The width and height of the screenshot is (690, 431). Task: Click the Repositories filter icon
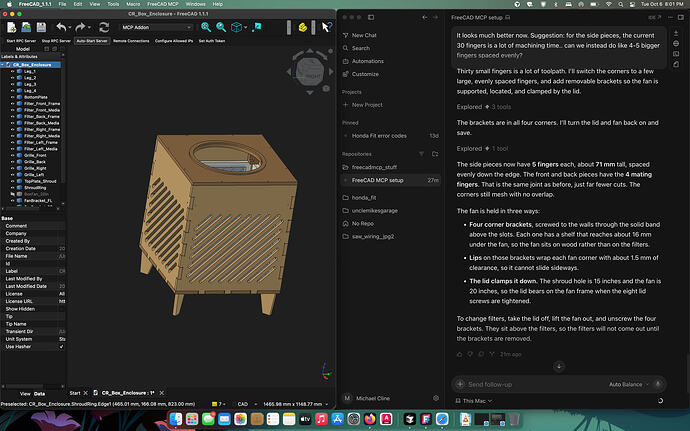[x=421, y=154]
